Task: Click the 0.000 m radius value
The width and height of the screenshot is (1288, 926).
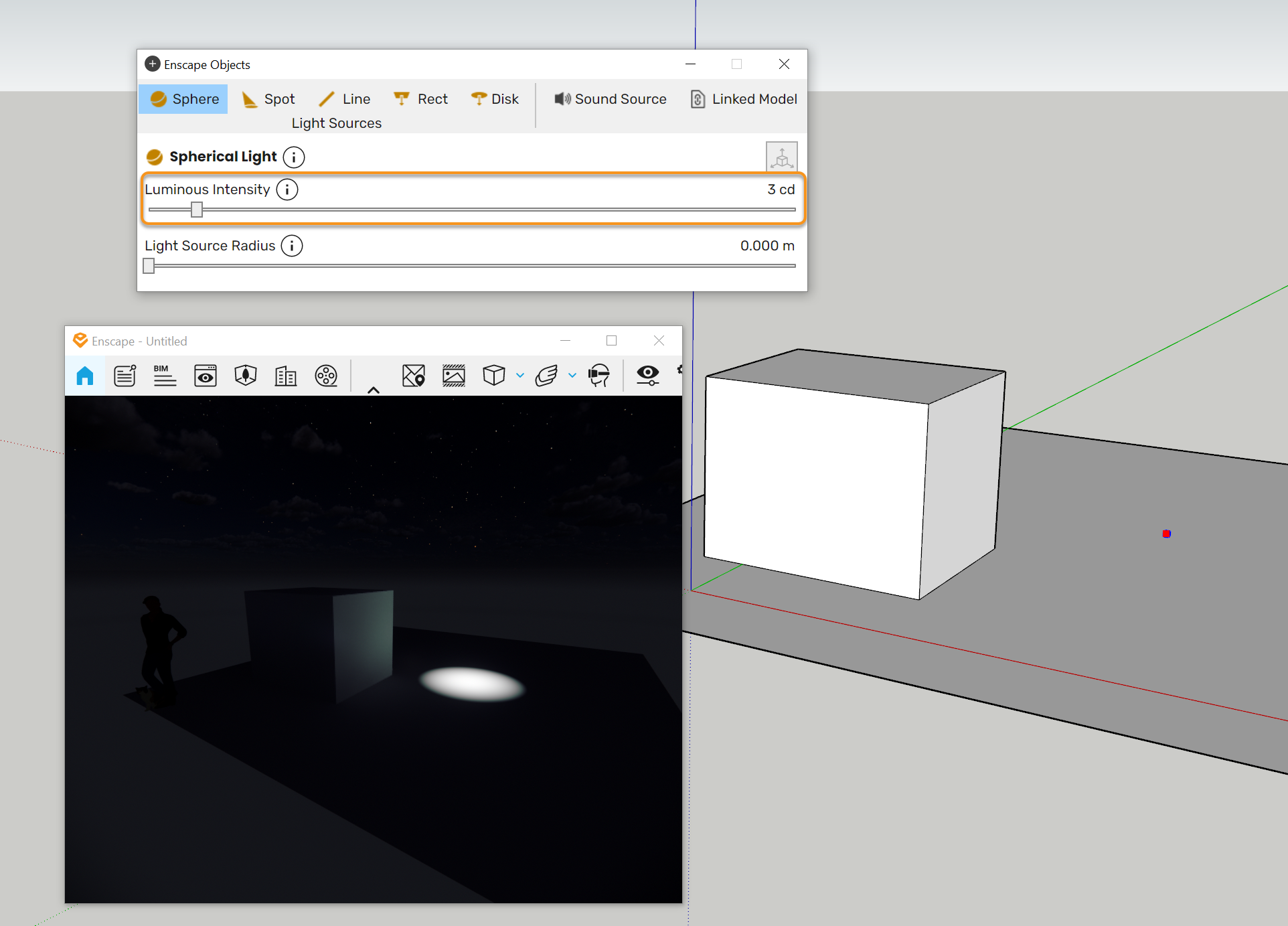Action: tap(767, 246)
